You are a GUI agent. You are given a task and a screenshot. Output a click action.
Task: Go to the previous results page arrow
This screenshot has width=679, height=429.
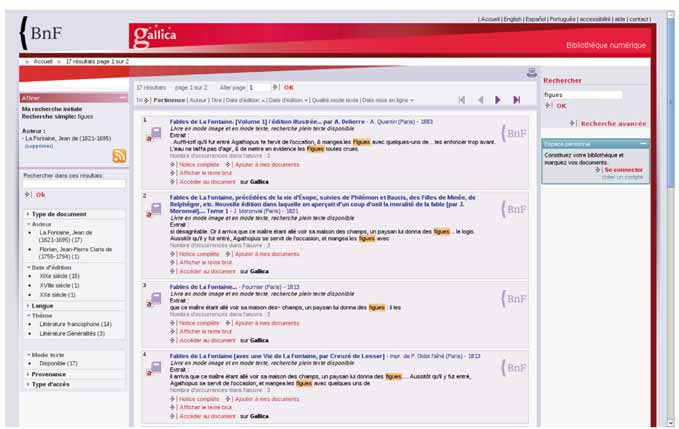(480, 100)
